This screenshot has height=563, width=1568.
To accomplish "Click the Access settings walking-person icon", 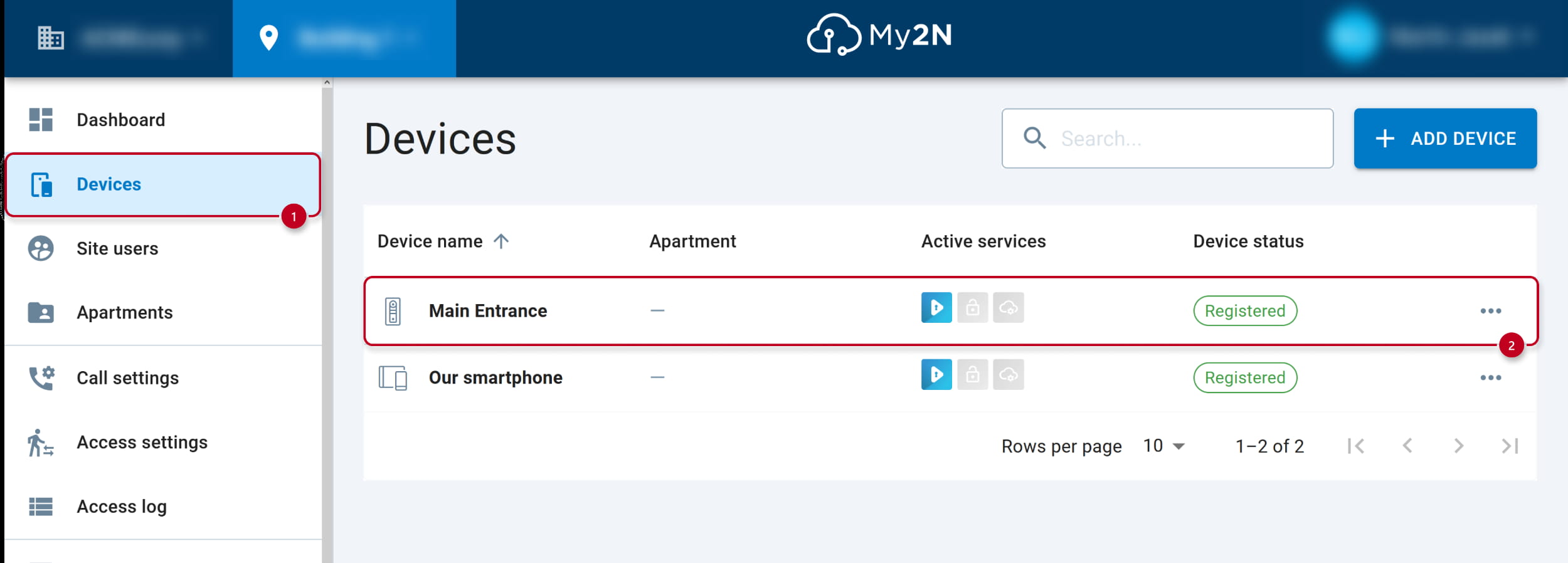I will pyautogui.click(x=40, y=443).
